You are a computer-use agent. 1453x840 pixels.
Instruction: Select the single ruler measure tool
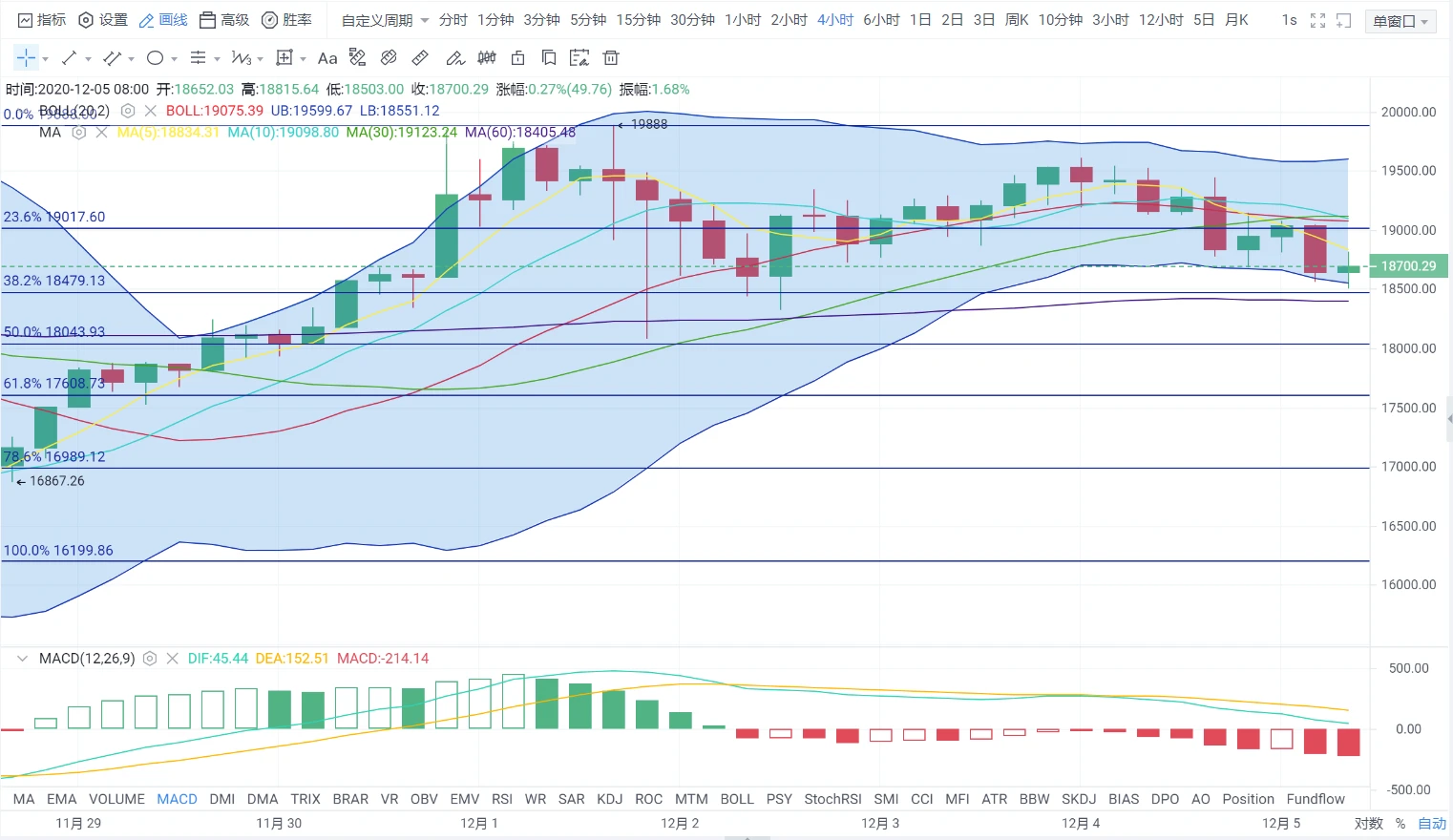point(420,58)
